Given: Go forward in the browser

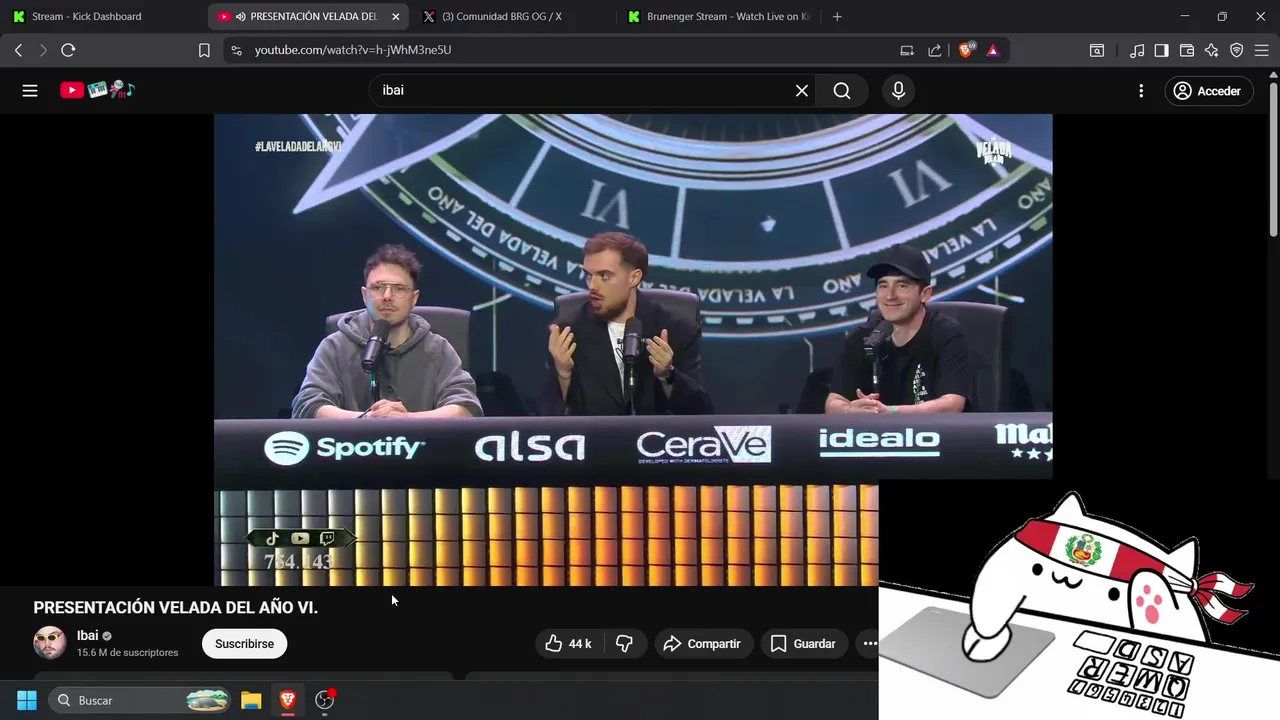Looking at the screenshot, I should 42,50.
